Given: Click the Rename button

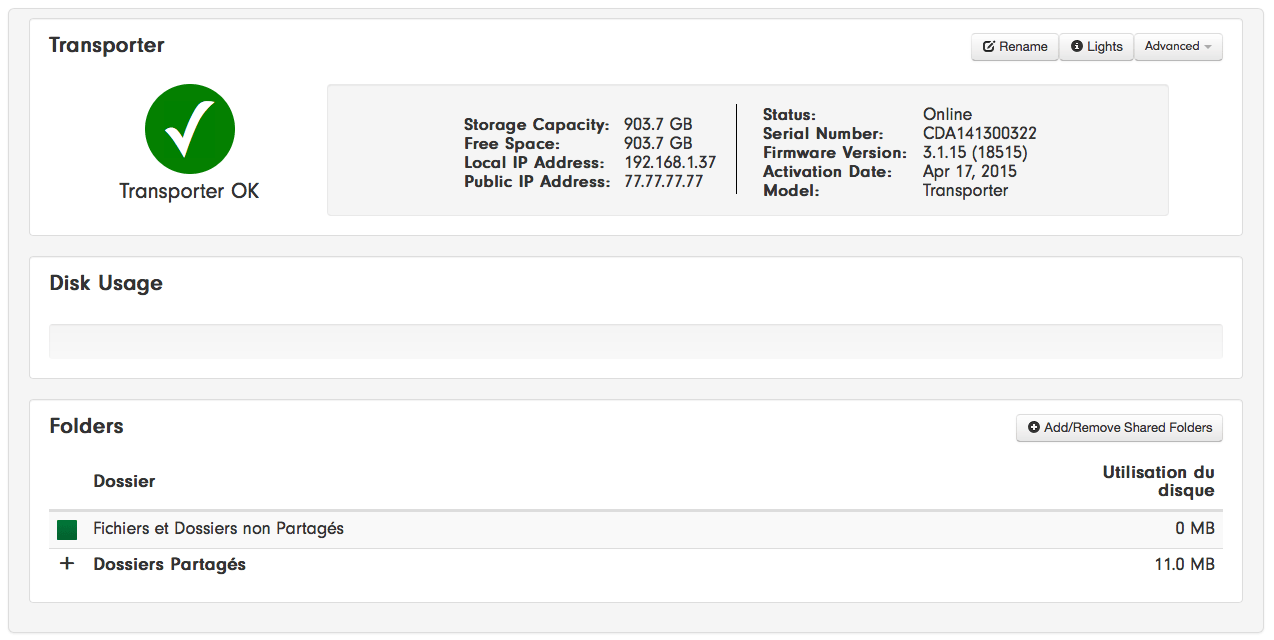Looking at the screenshot, I should coord(1015,47).
